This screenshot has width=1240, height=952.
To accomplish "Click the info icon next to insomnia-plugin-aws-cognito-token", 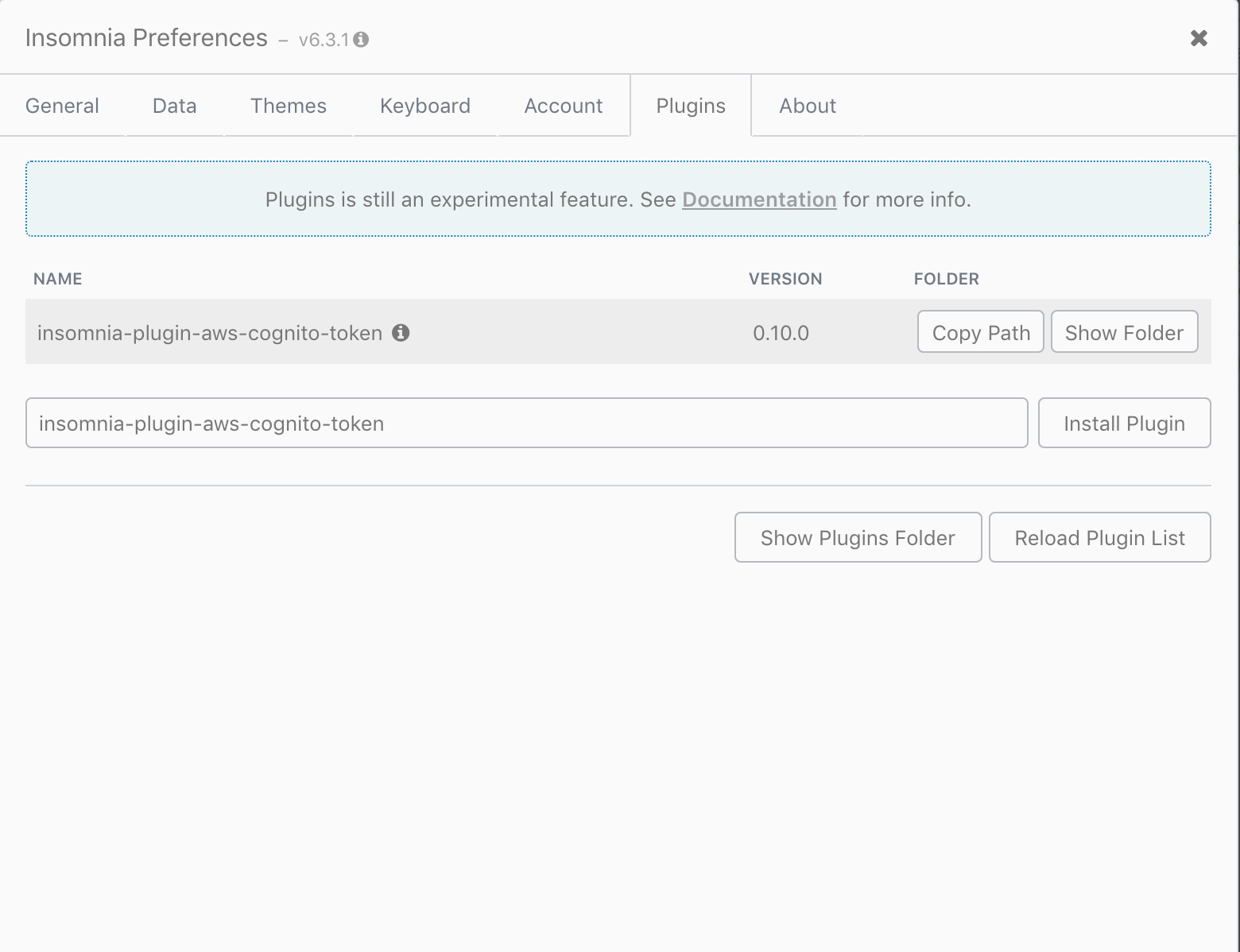I will click(x=401, y=333).
